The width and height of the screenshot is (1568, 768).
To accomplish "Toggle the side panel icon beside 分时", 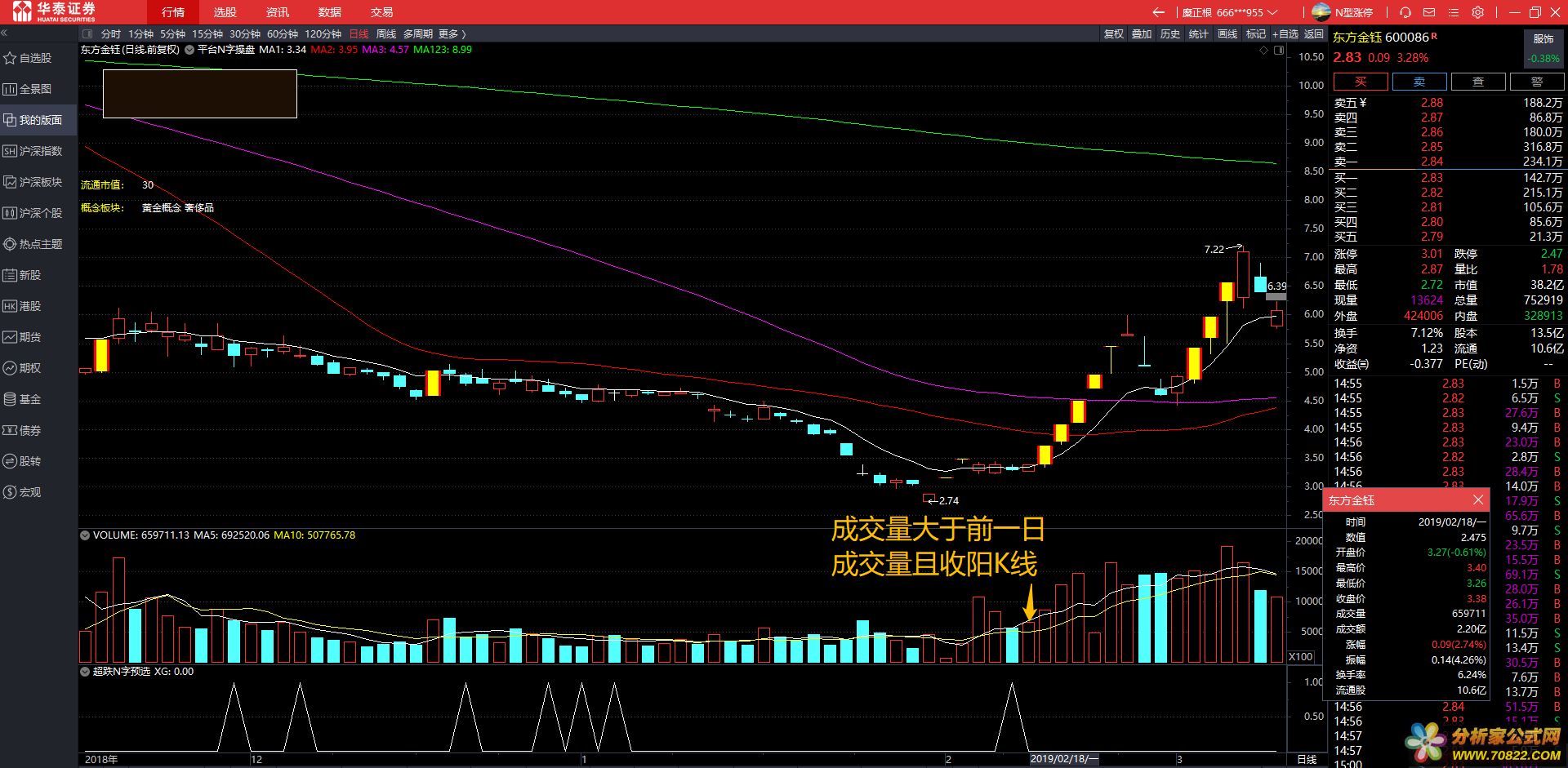I will [88, 33].
